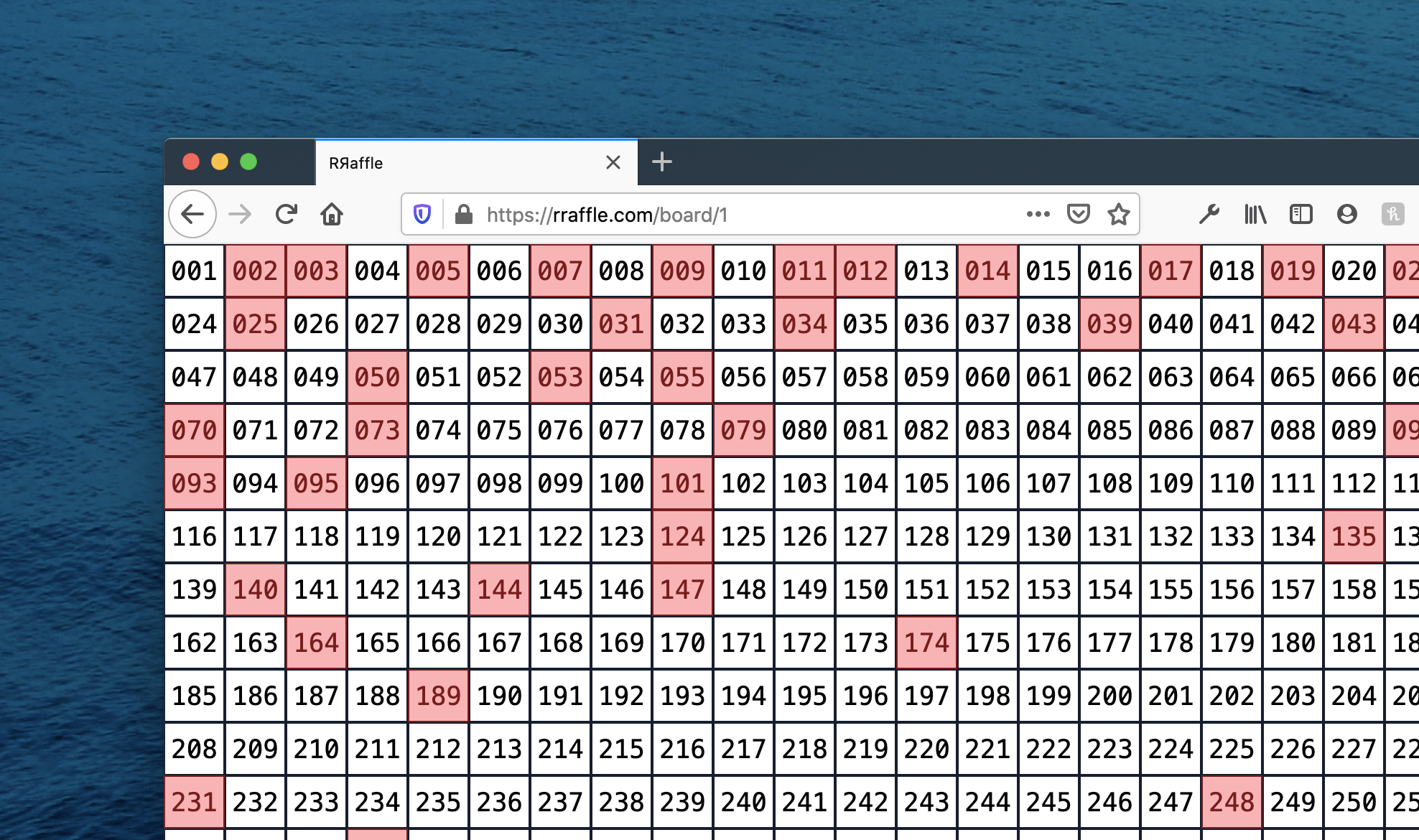Select the wrench toolbar icon
Screen dimensions: 1419x840
(x=1210, y=214)
